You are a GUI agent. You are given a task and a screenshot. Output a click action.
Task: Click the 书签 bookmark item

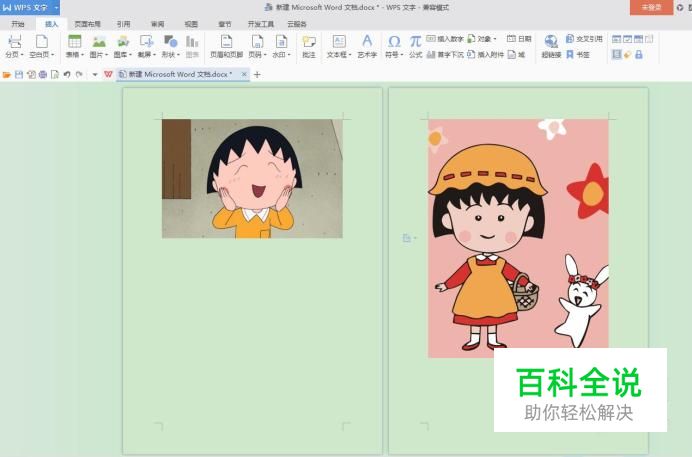[578, 54]
